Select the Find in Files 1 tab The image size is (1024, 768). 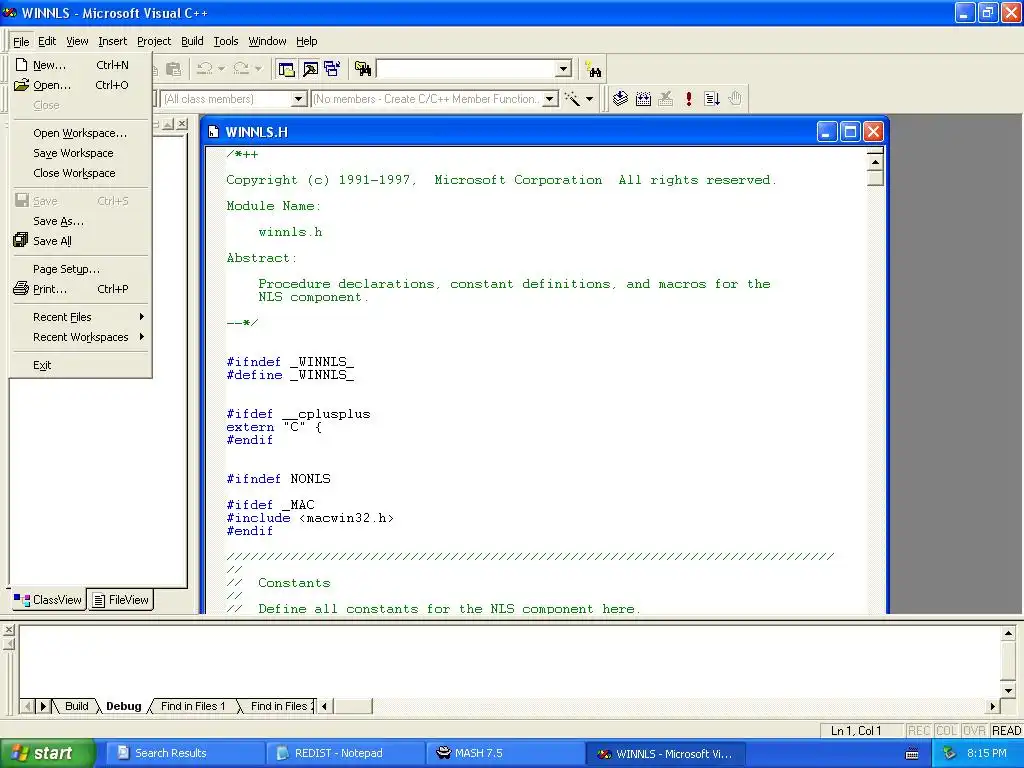[x=193, y=706]
